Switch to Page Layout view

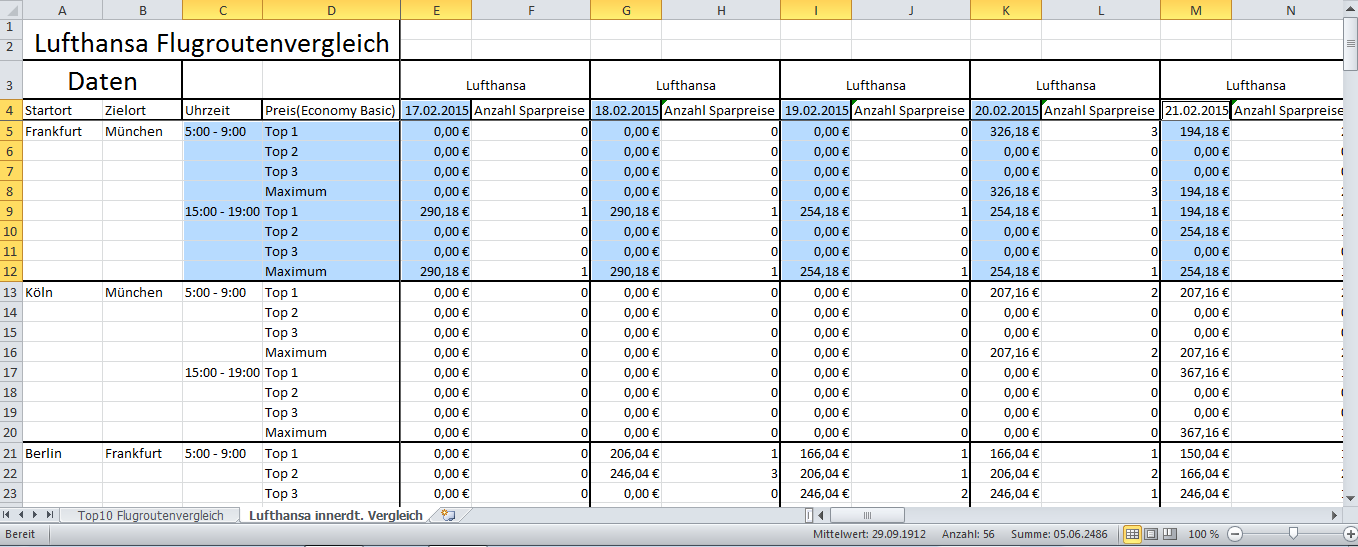pos(1151,534)
